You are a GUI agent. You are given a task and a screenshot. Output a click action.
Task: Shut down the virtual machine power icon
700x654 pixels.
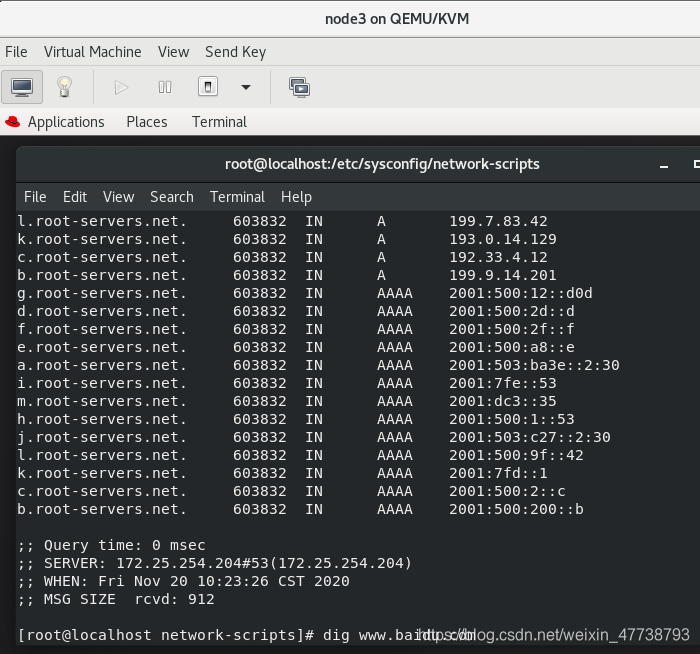[x=208, y=87]
